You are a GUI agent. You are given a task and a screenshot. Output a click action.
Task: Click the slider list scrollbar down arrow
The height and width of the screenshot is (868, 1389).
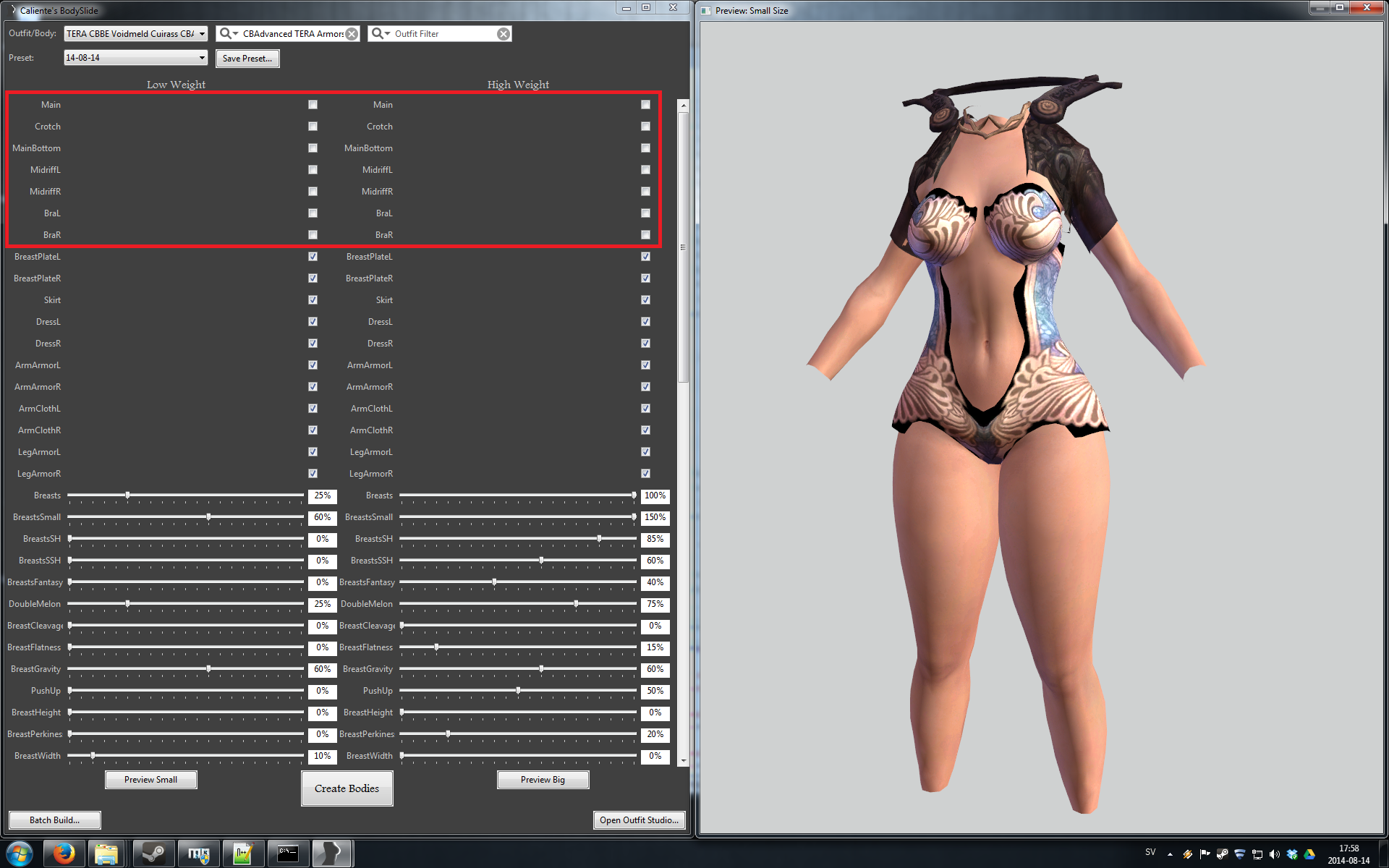point(683,761)
